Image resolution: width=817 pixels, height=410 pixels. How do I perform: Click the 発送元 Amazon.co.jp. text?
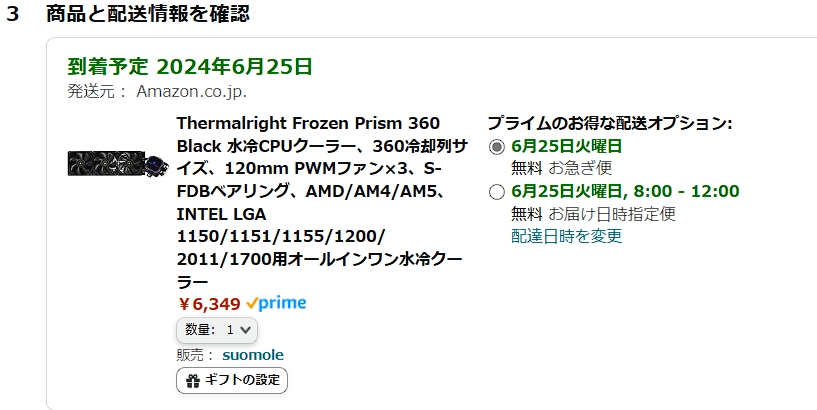[x=157, y=91]
